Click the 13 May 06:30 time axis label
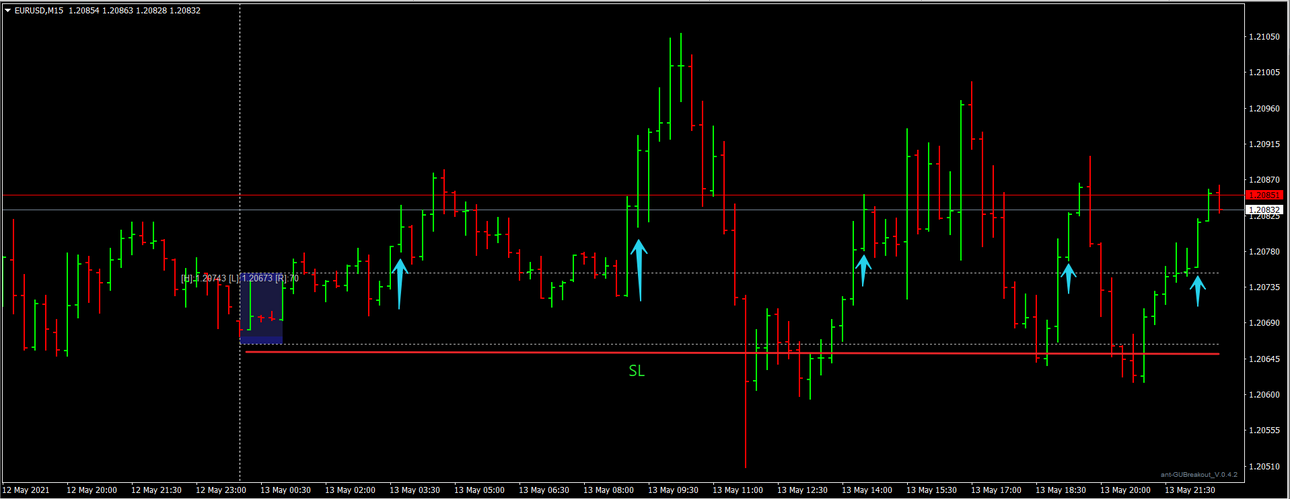1290x499 pixels. point(544,490)
